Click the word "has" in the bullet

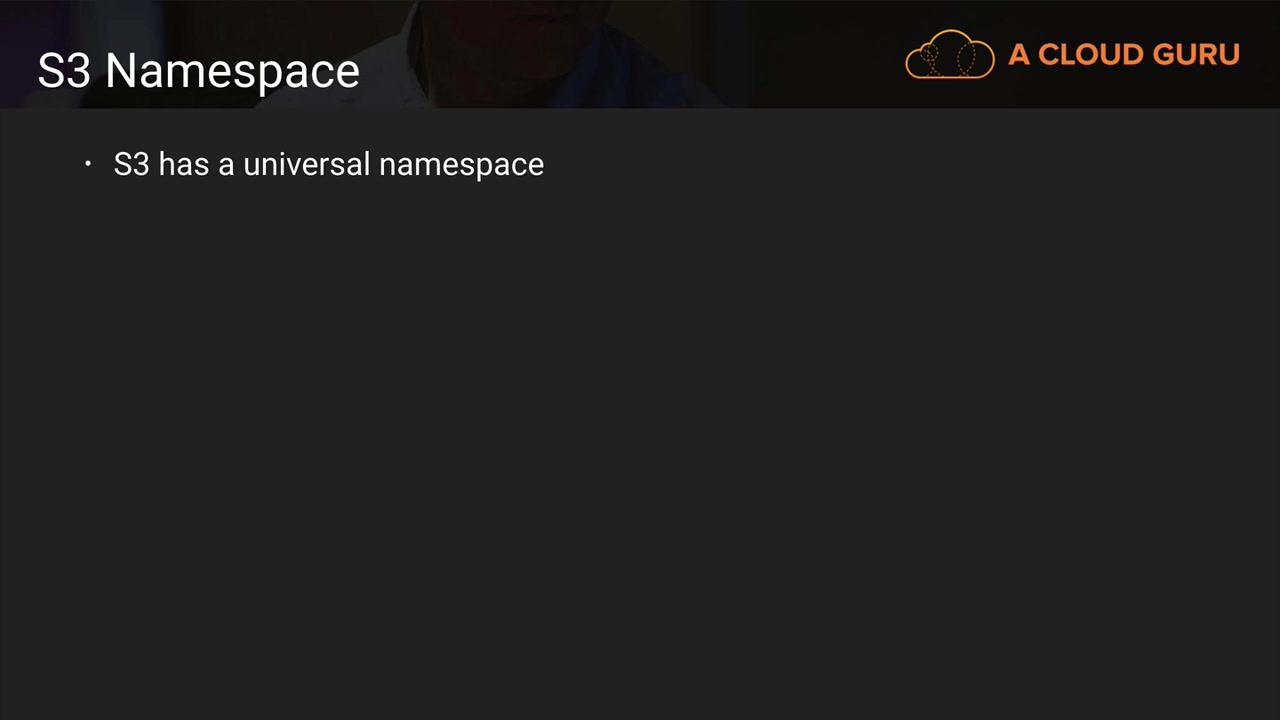click(x=183, y=164)
